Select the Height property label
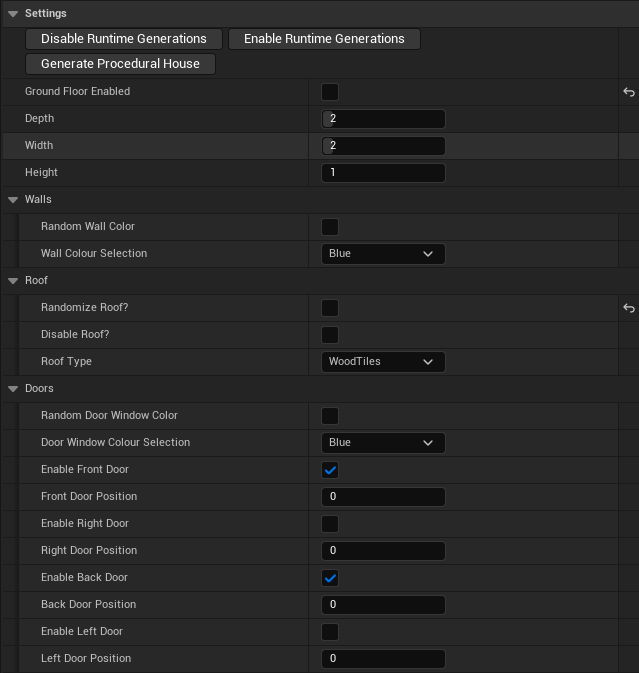Image resolution: width=639 pixels, height=673 pixels. tap(41, 173)
